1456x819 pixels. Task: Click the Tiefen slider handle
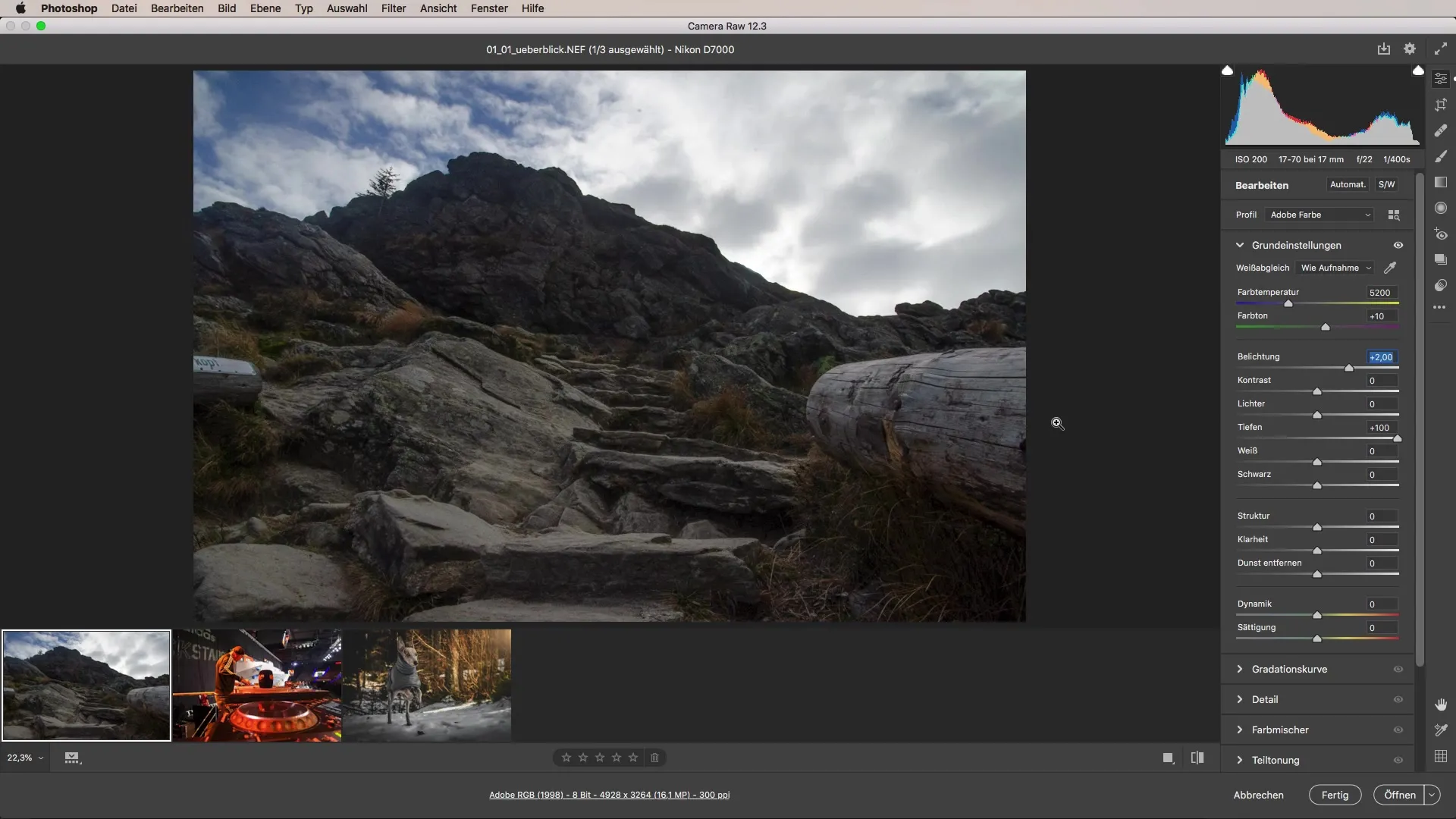click(x=1397, y=438)
